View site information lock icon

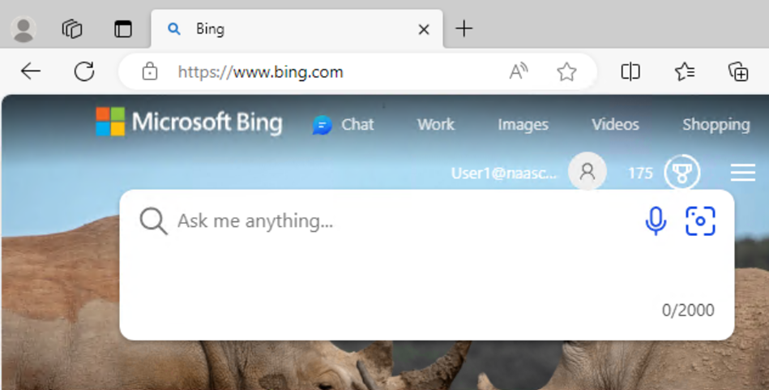(150, 72)
